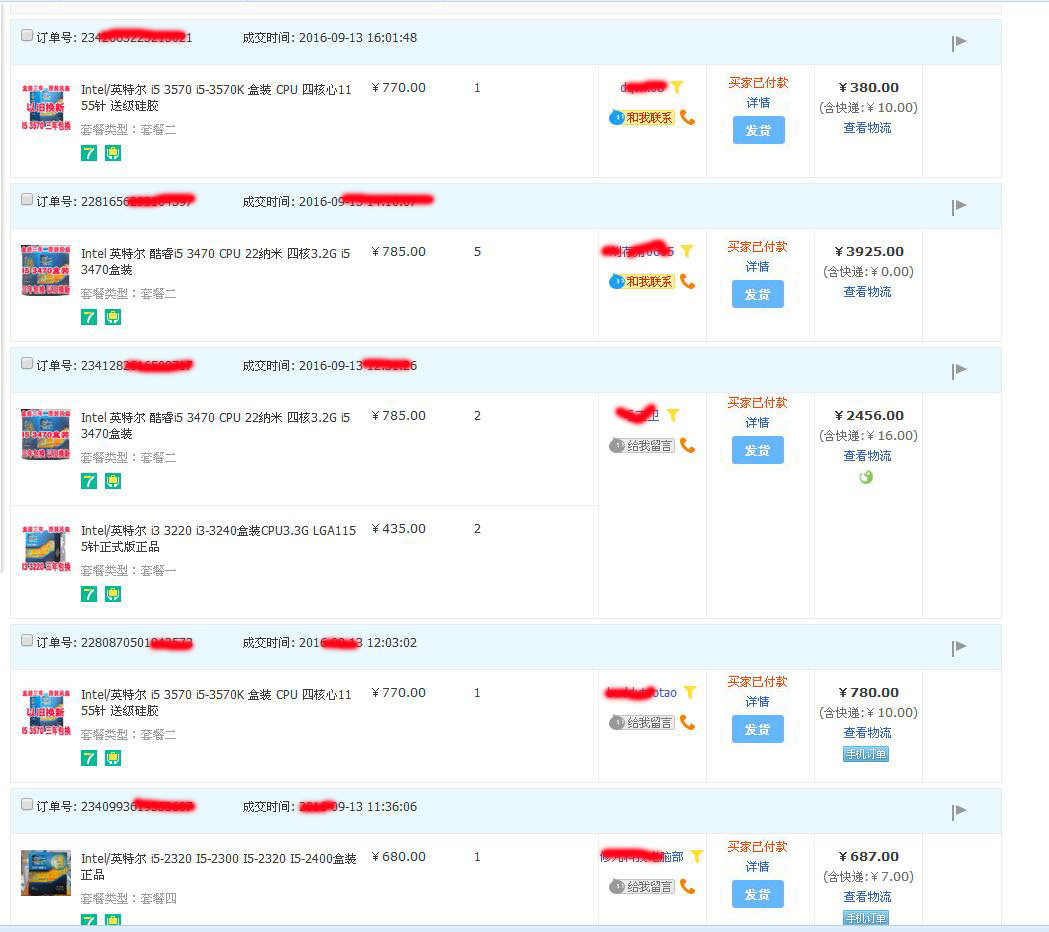The image size is (1049, 932).
Task: Select the checkbox of the order starting 2341282
Action: (27, 363)
